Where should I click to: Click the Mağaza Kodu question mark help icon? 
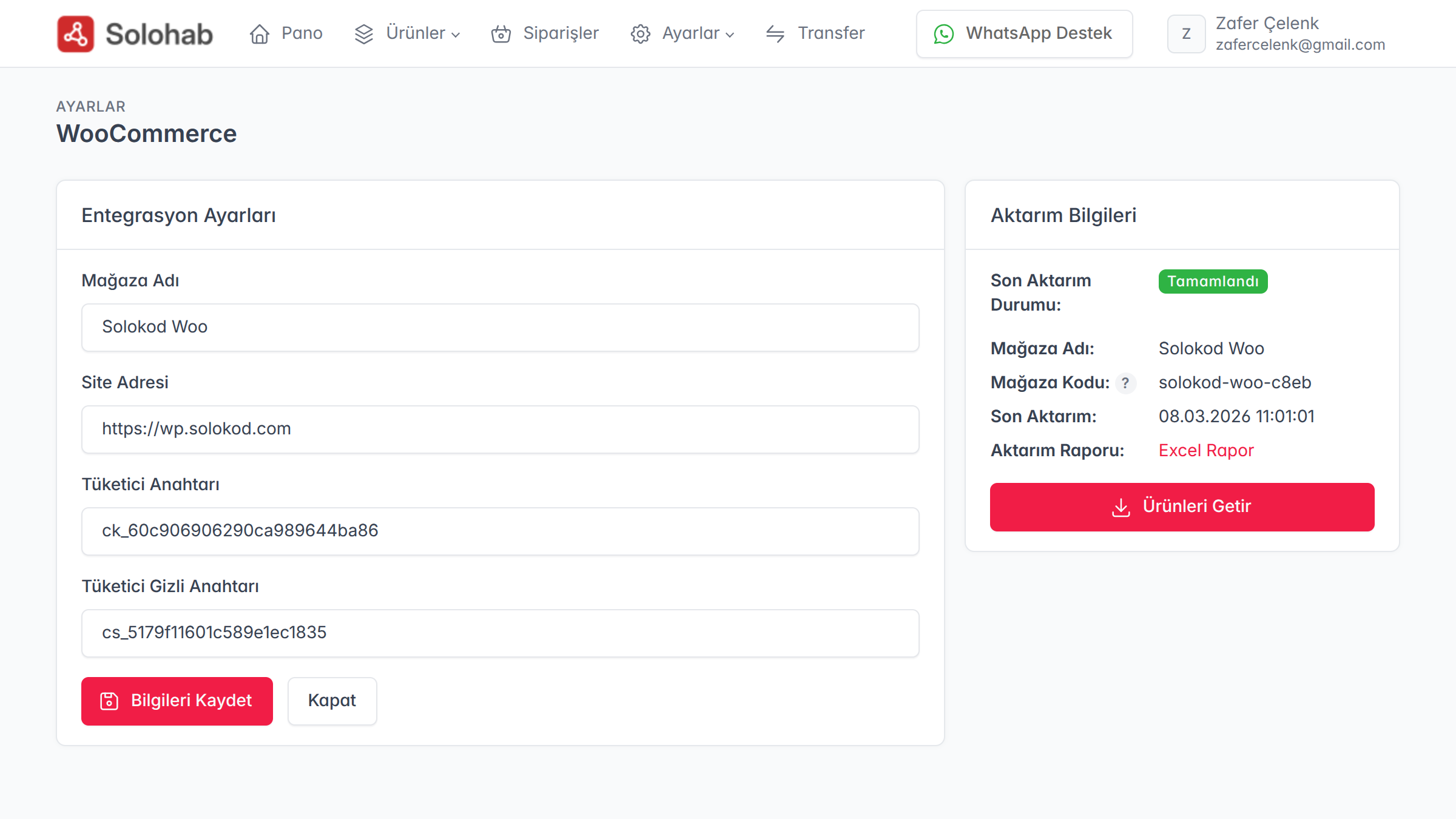[x=1125, y=383]
